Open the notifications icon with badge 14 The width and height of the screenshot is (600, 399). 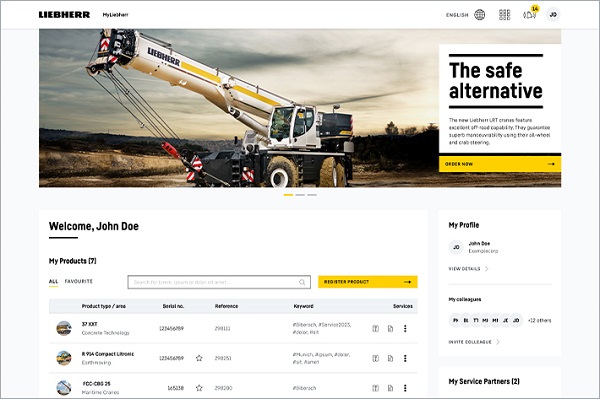point(530,15)
